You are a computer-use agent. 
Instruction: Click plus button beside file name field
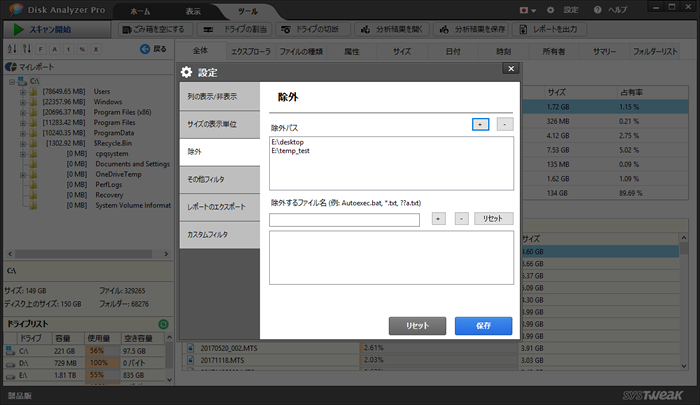pyautogui.click(x=438, y=218)
